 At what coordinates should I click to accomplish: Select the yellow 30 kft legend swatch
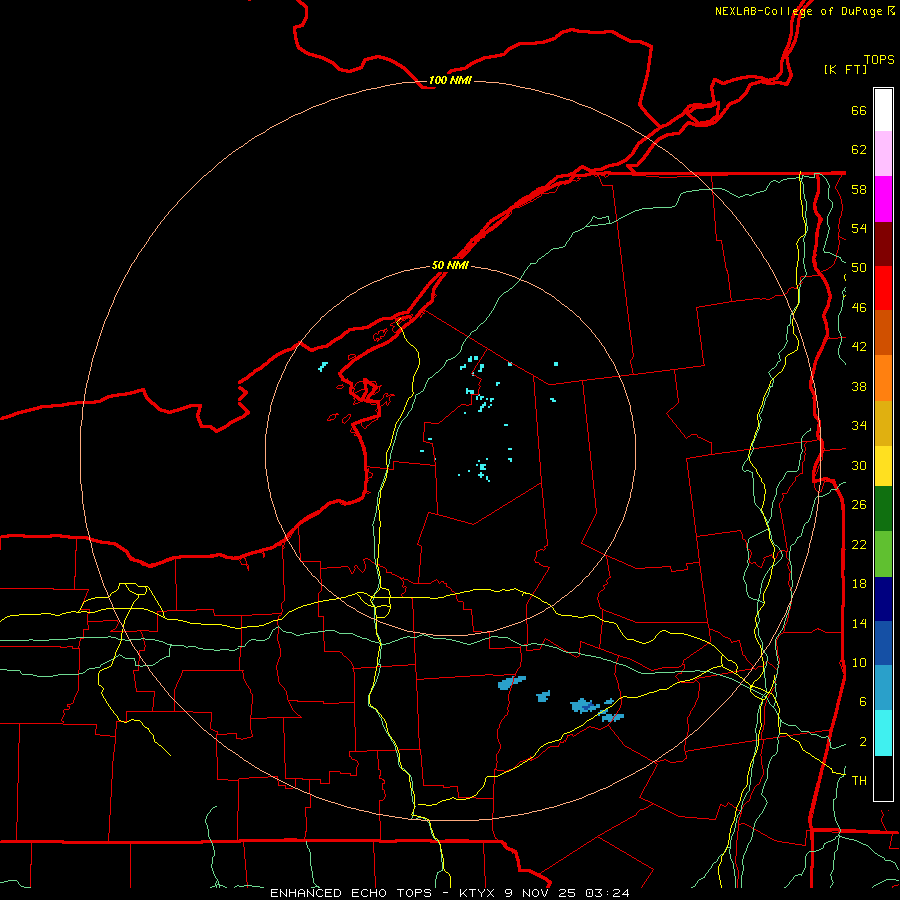pos(883,465)
